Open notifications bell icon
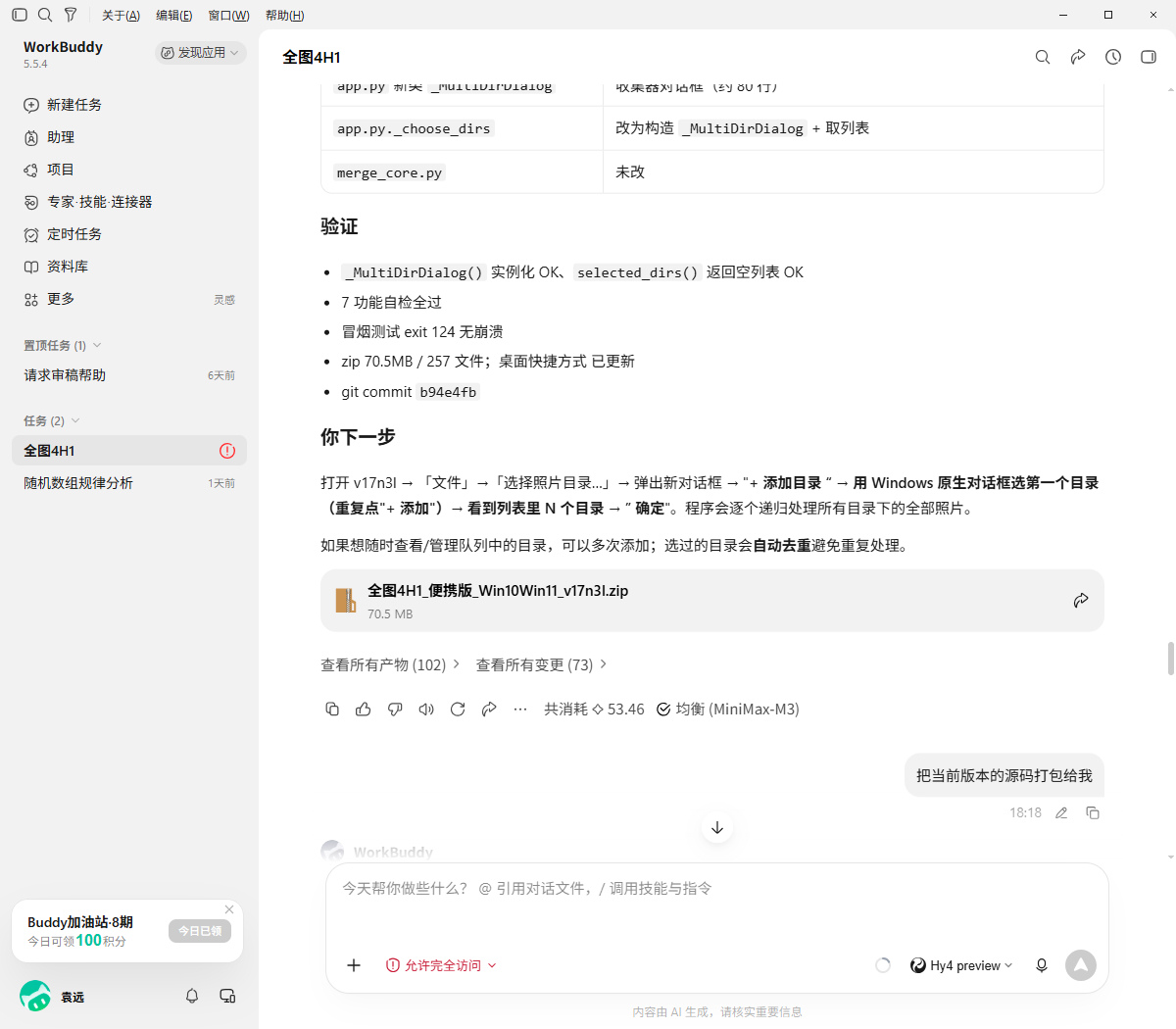 pos(192,996)
